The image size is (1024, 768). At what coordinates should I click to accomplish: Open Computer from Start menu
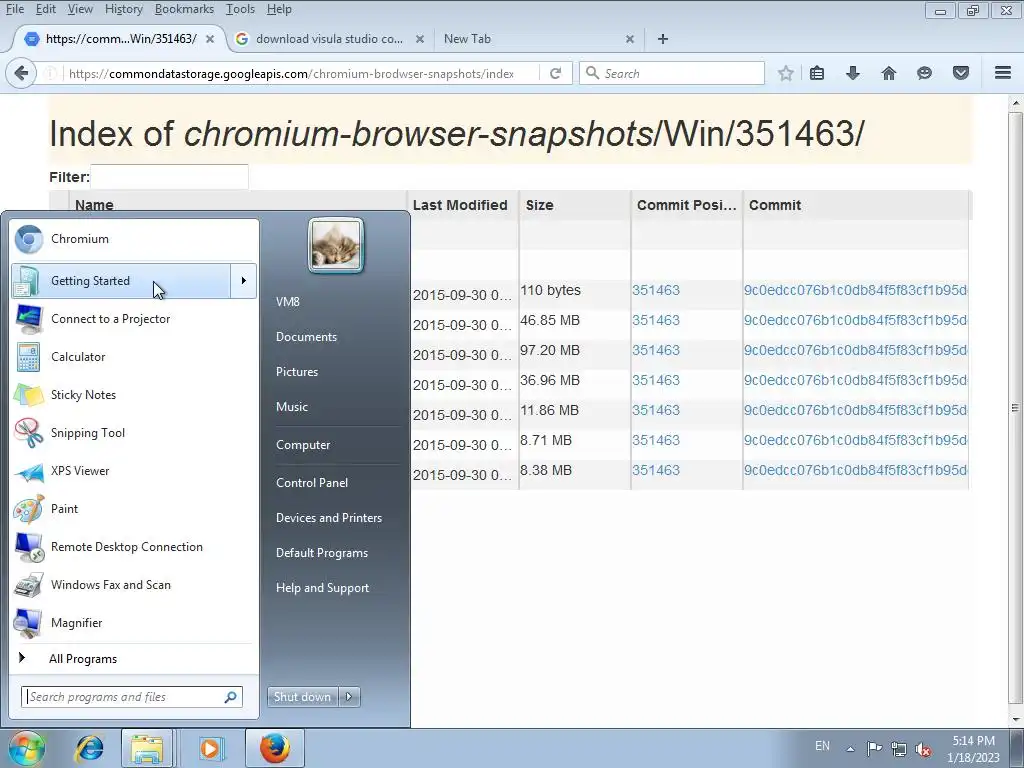click(303, 445)
